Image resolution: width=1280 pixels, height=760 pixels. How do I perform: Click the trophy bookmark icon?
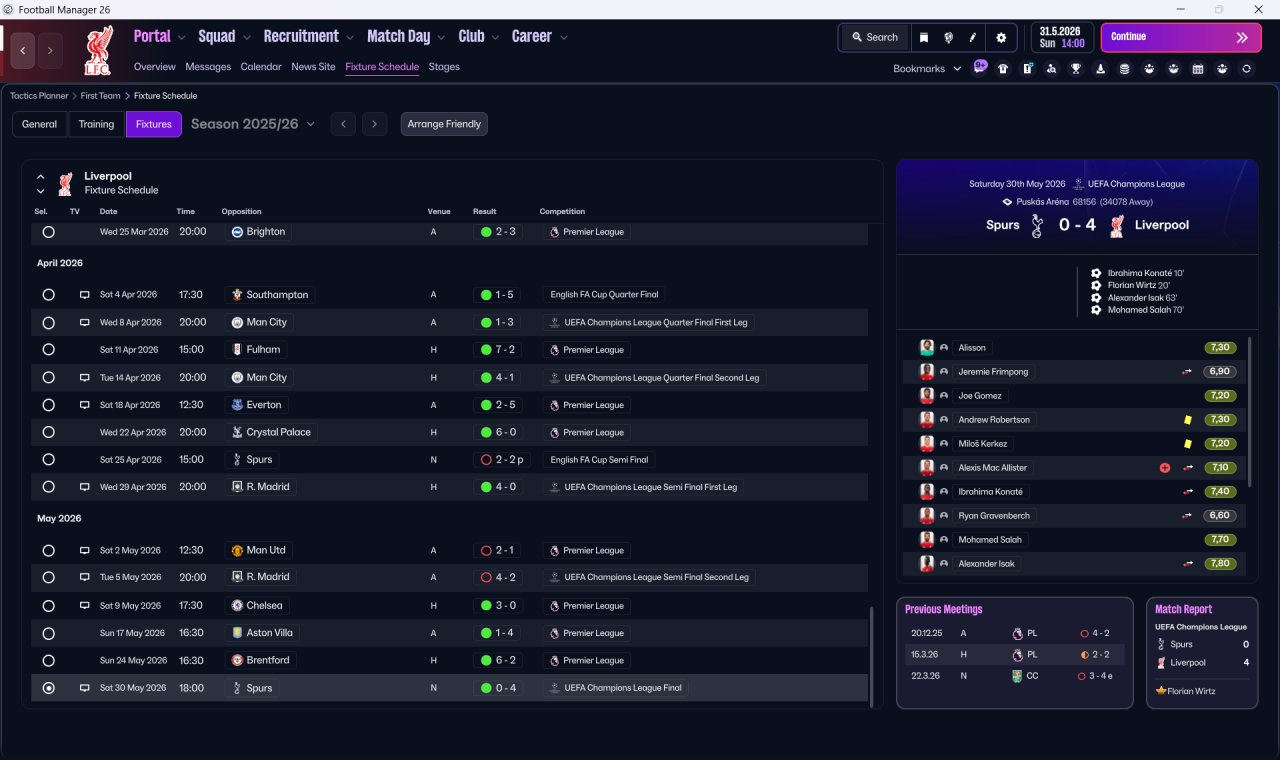(1076, 69)
